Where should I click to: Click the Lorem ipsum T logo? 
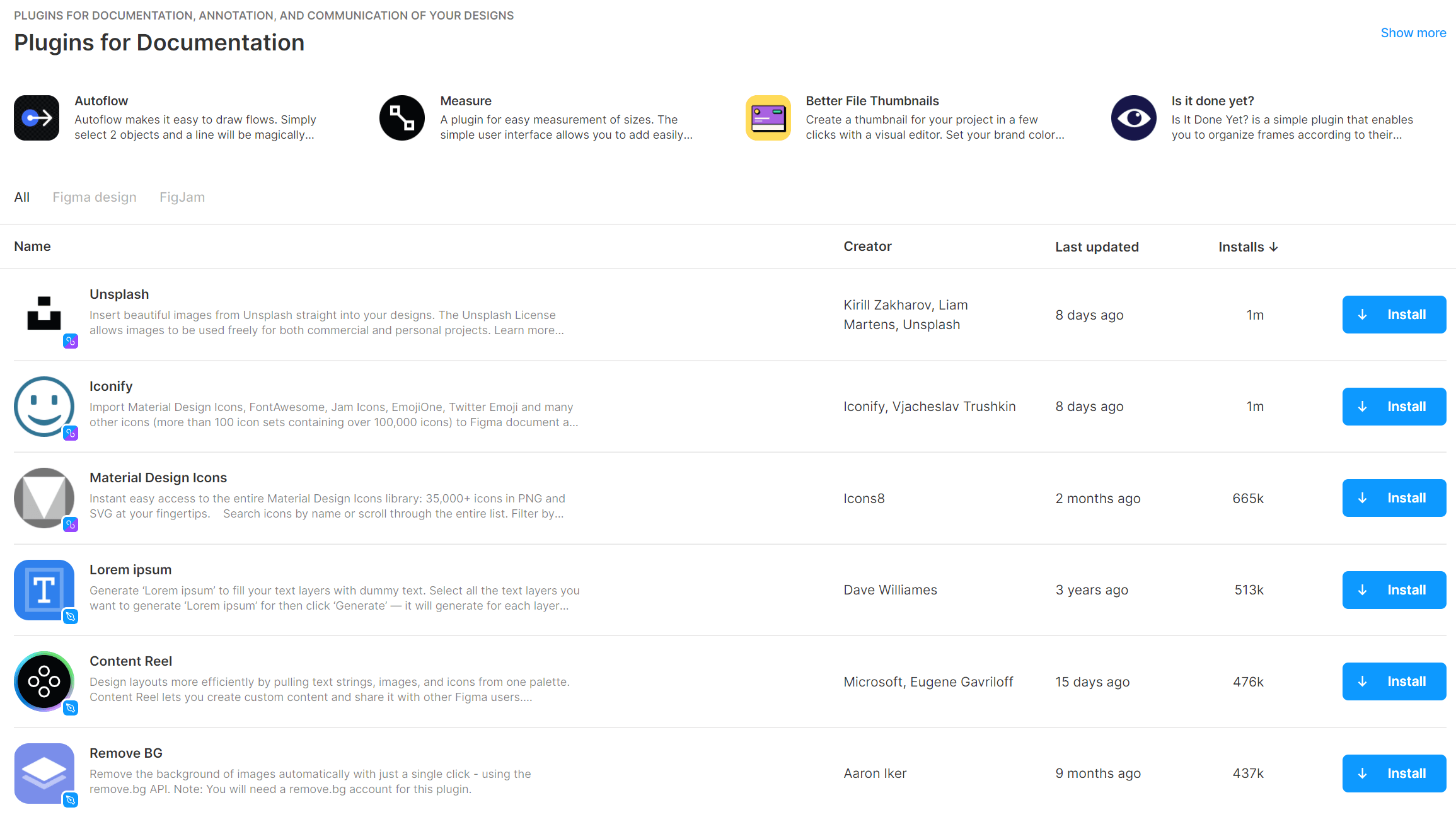(x=44, y=590)
